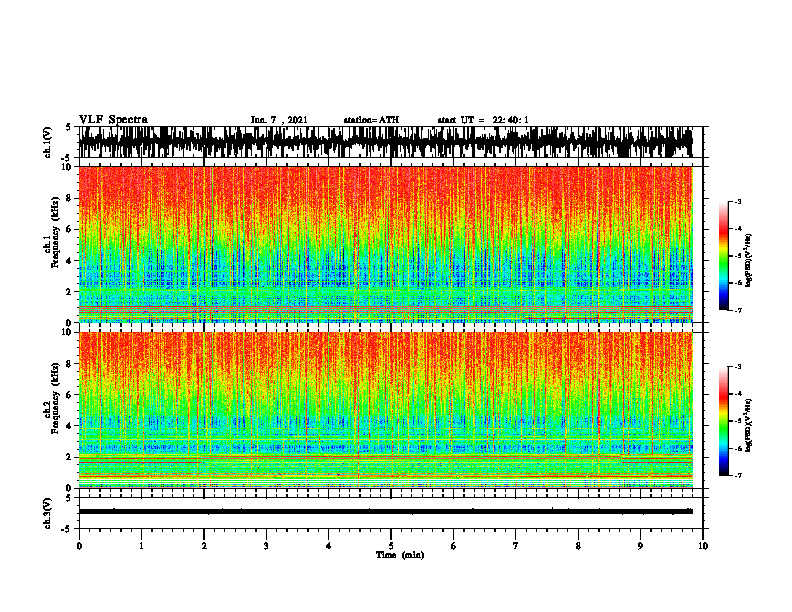Click the "6" kHz tick on the ch.1 frequency axis
The width and height of the screenshot is (792, 612).
tap(69, 229)
